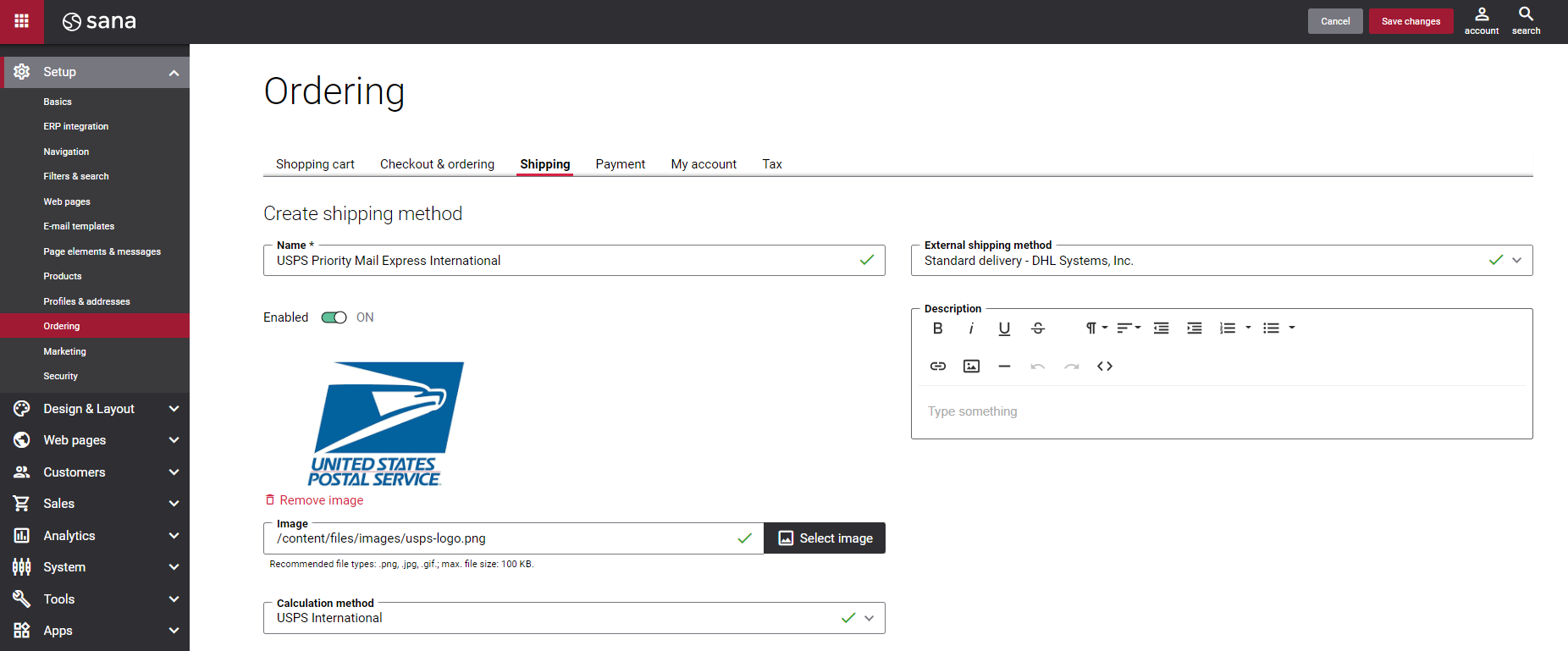
Task: Switch to Shopping cart tab
Action: point(315,164)
